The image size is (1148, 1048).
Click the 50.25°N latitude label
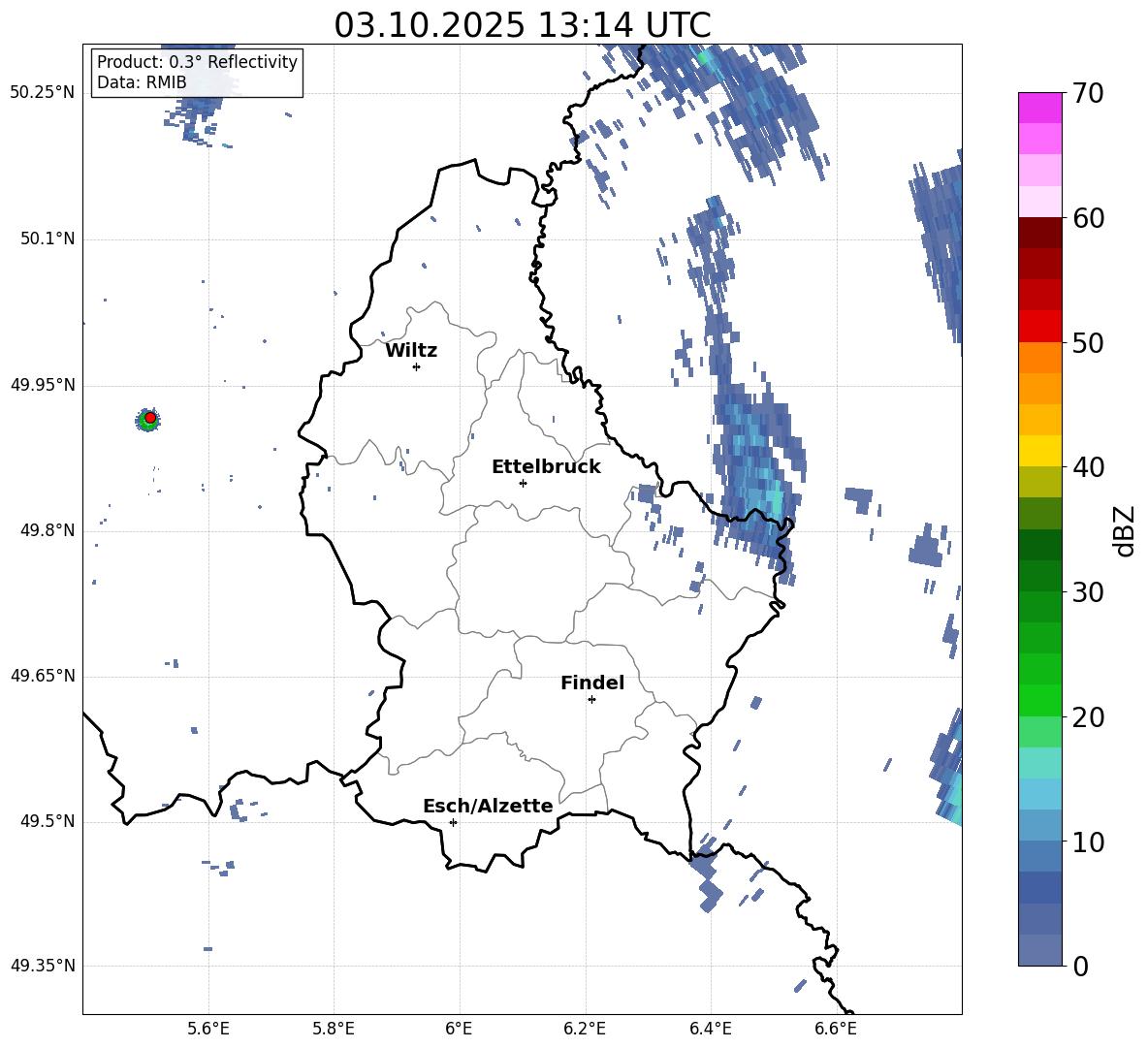(x=43, y=93)
